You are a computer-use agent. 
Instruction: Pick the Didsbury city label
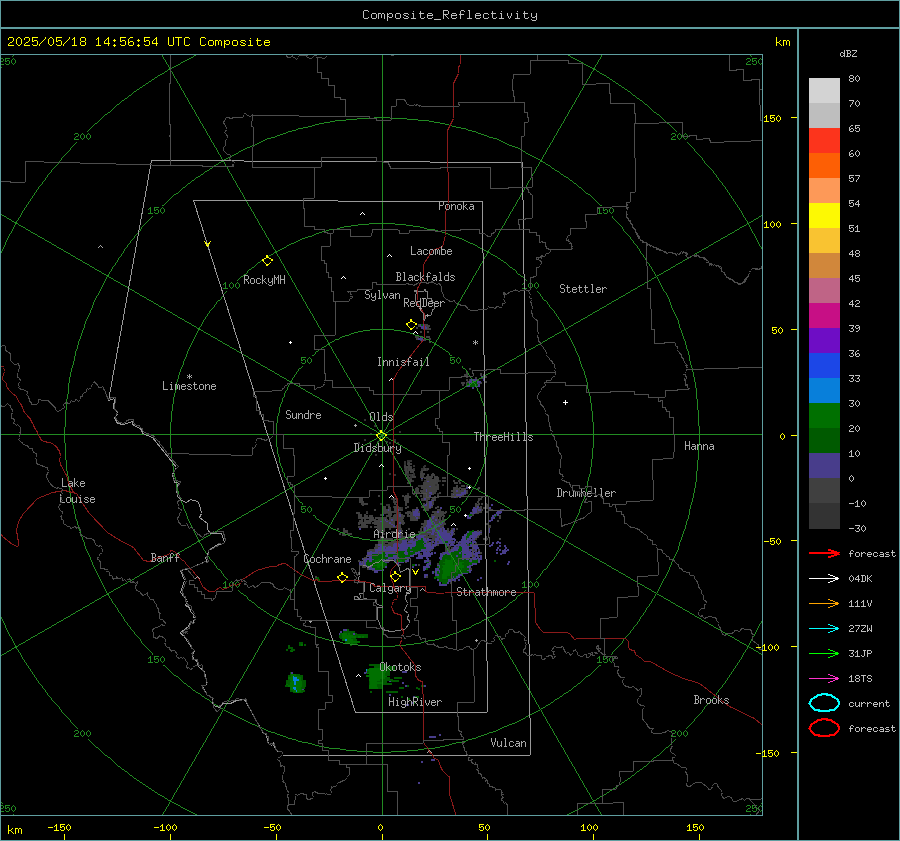377,448
